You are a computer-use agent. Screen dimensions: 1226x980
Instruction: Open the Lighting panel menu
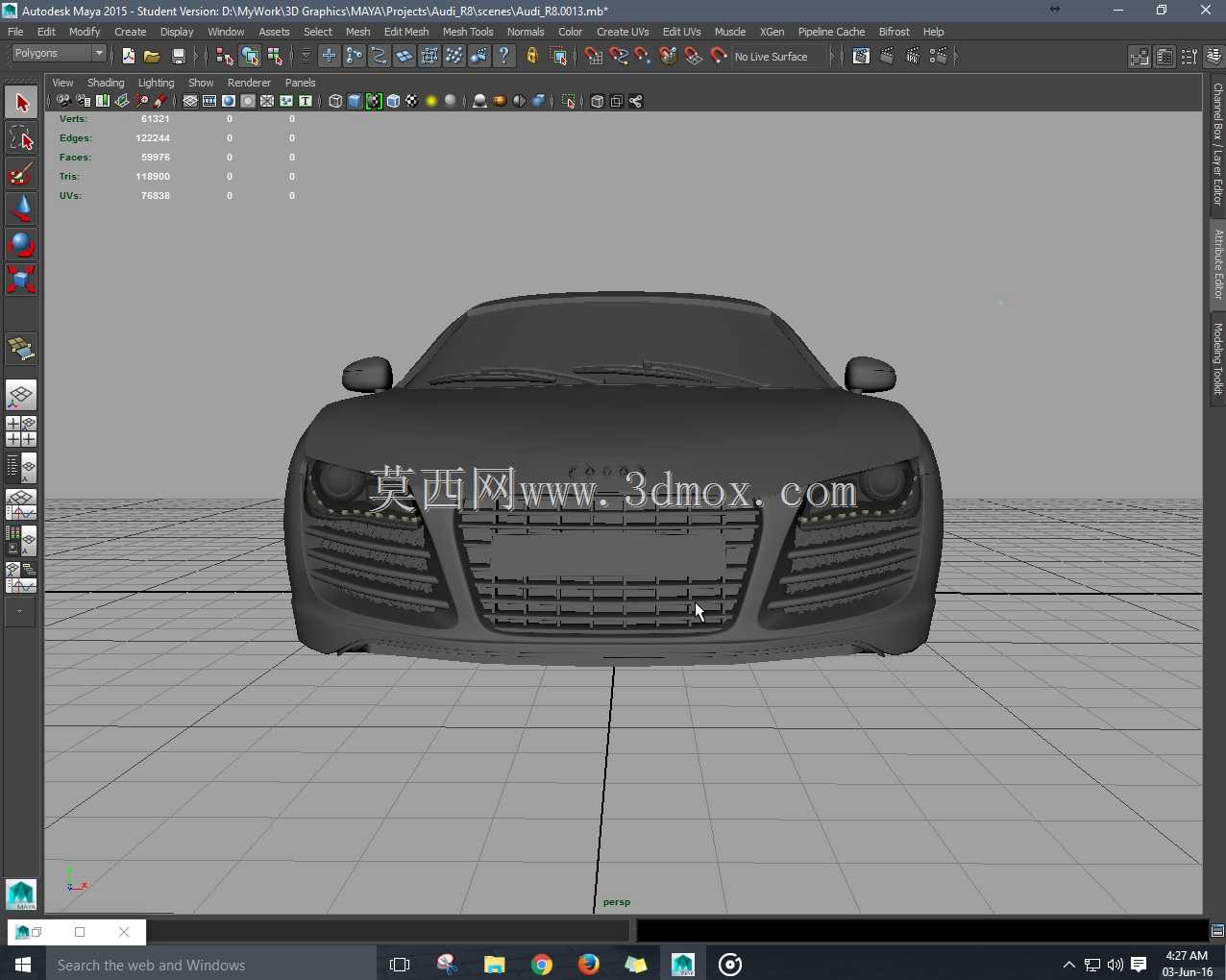click(156, 83)
